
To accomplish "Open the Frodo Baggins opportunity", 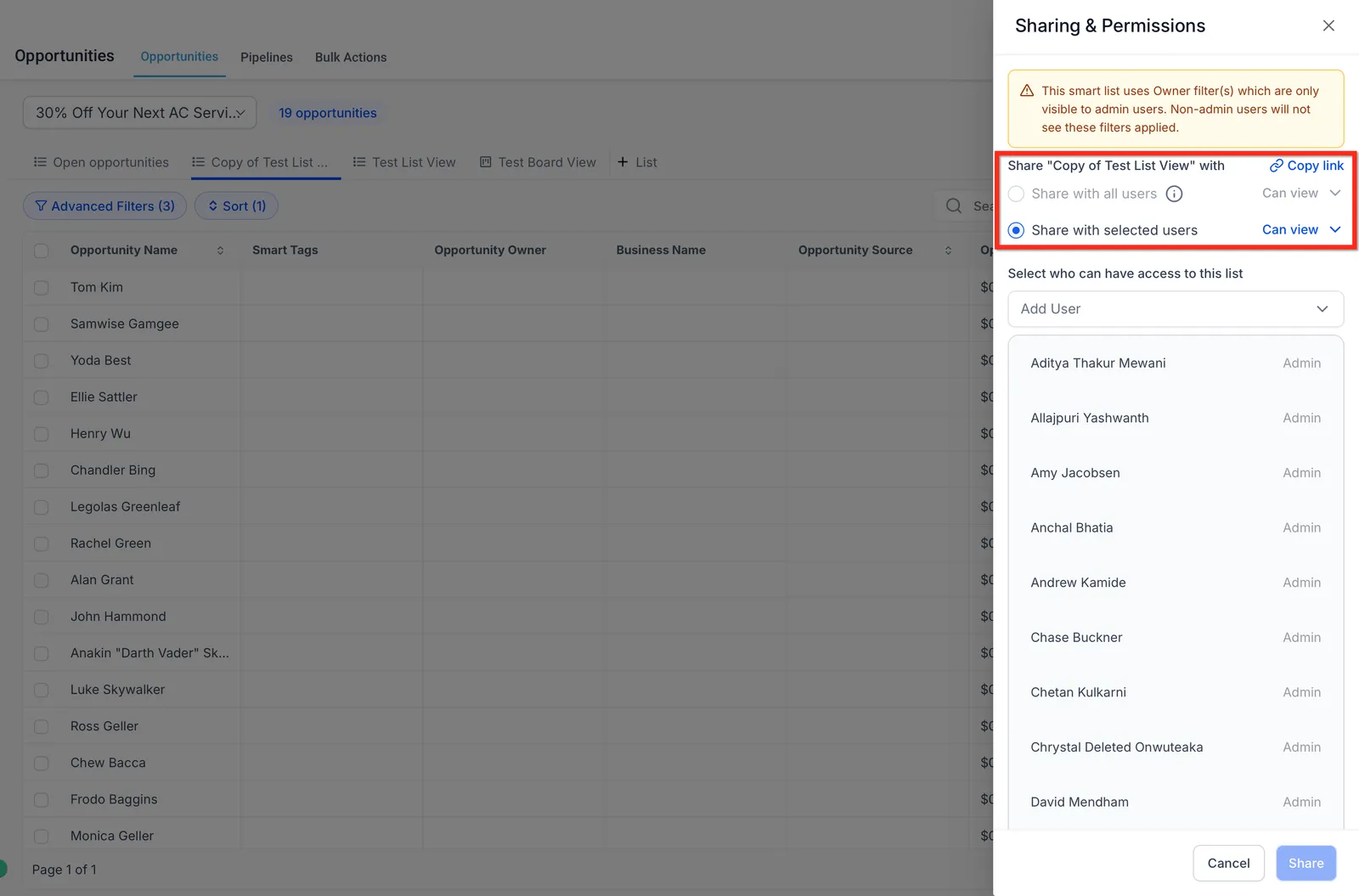I will [x=114, y=799].
